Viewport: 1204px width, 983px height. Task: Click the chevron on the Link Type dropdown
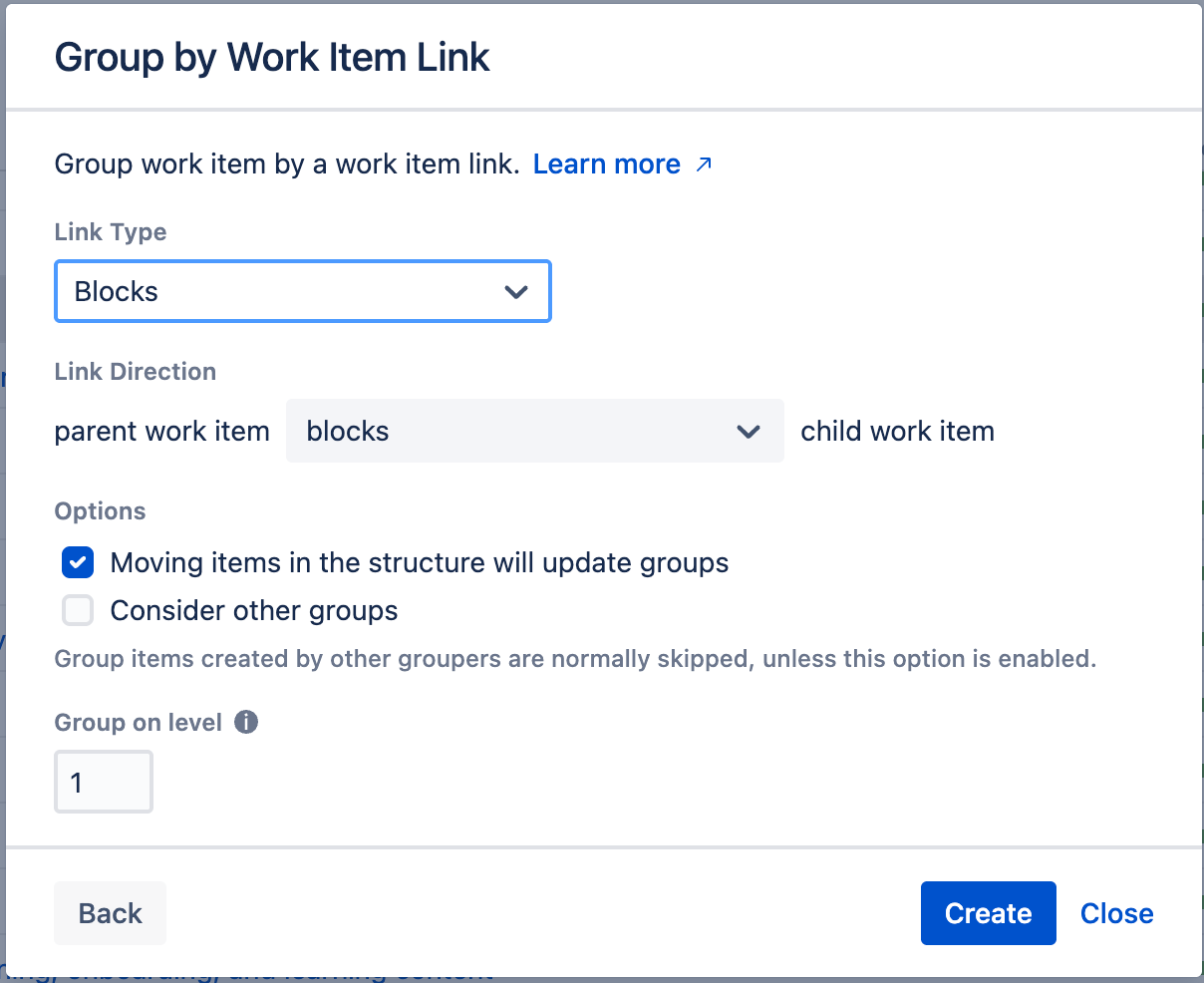(517, 291)
